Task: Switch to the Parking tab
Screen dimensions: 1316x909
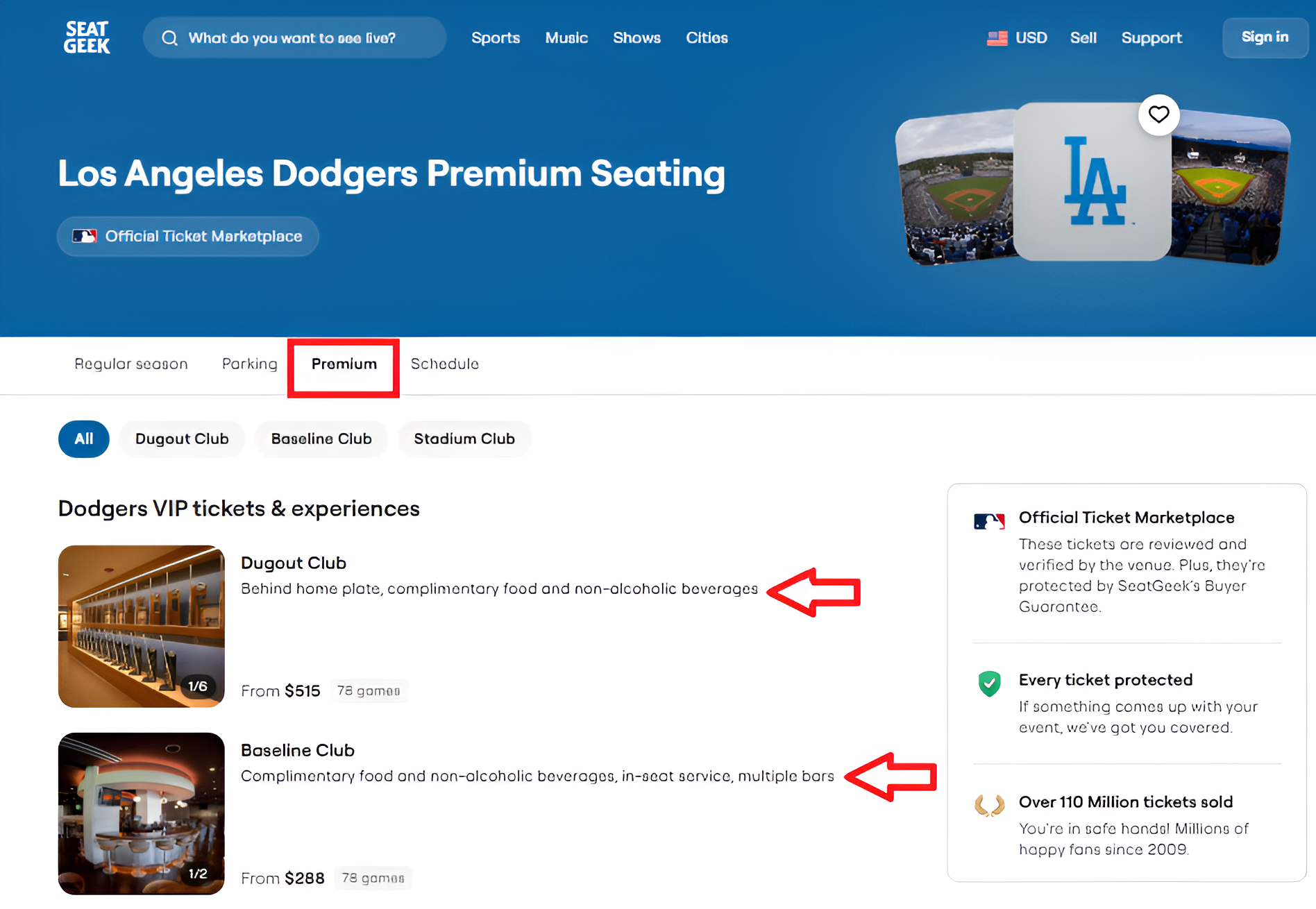Action: point(250,364)
